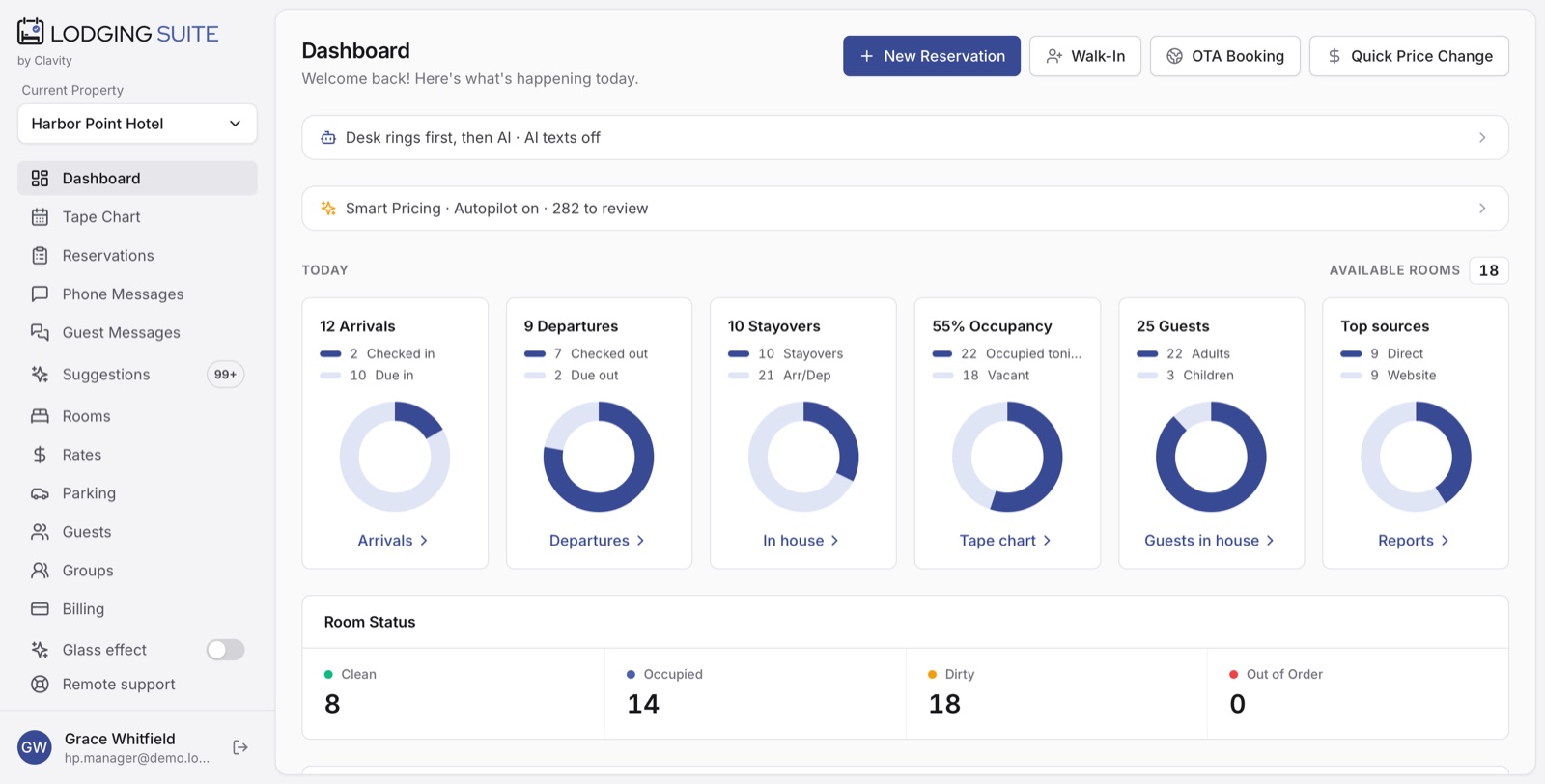Image resolution: width=1545 pixels, height=784 pixels.
Task: Expand the Smart Pricing Autopilot banner
Action: pyautogui.click(x=905, y=209)
